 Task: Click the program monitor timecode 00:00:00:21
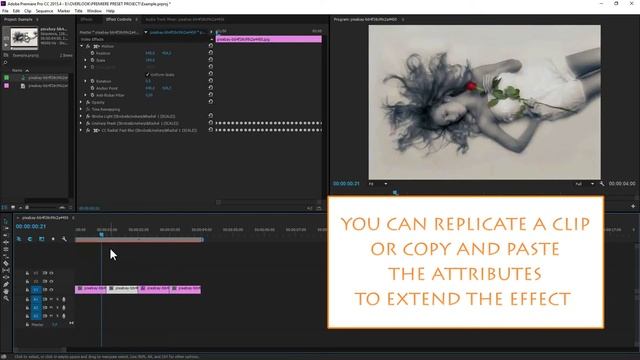pyautogui.click(x=346, y=184)
